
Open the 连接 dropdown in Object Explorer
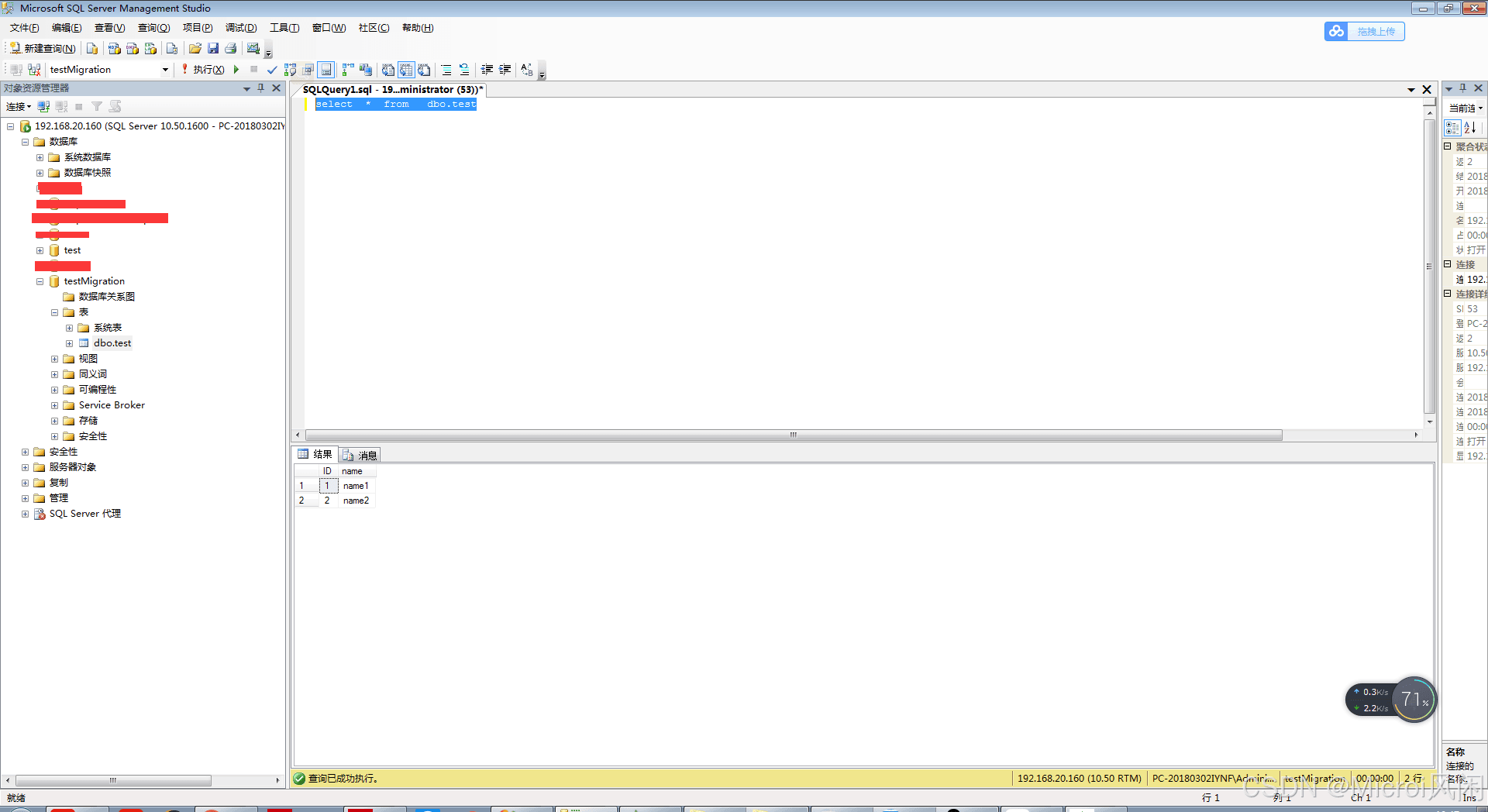(x=19, y=106)
